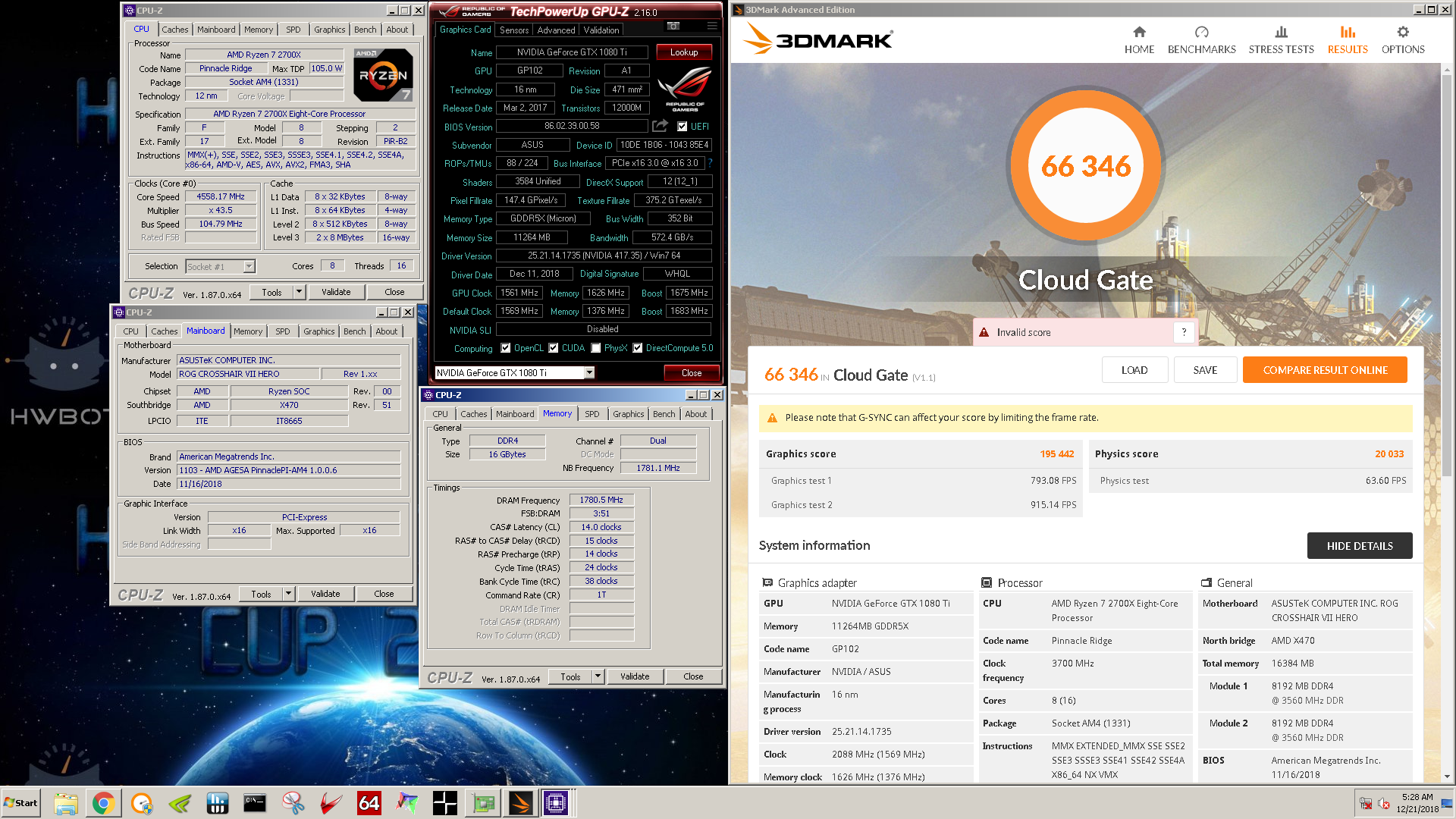Click the 3DMark logo
Viewport: 1456px width, 819px height.
(x=819, y=38)
